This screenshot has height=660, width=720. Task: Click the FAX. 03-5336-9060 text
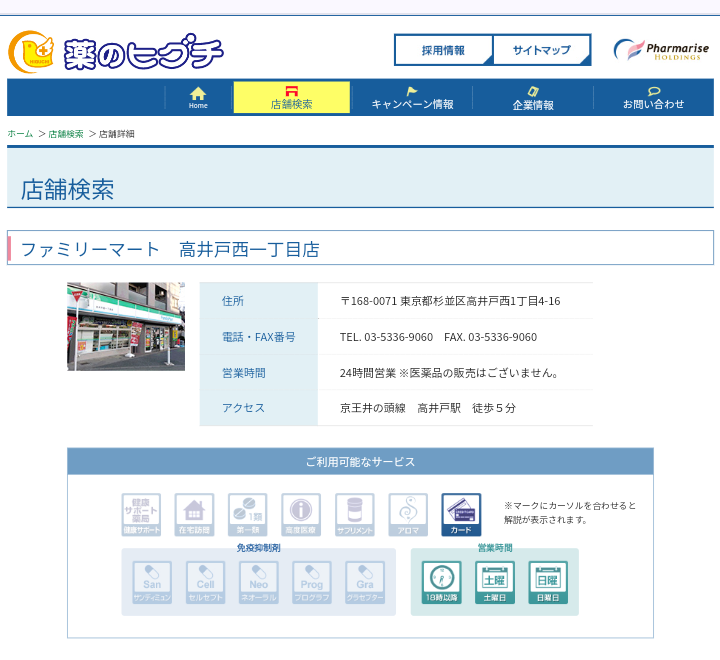click(490, 337)
